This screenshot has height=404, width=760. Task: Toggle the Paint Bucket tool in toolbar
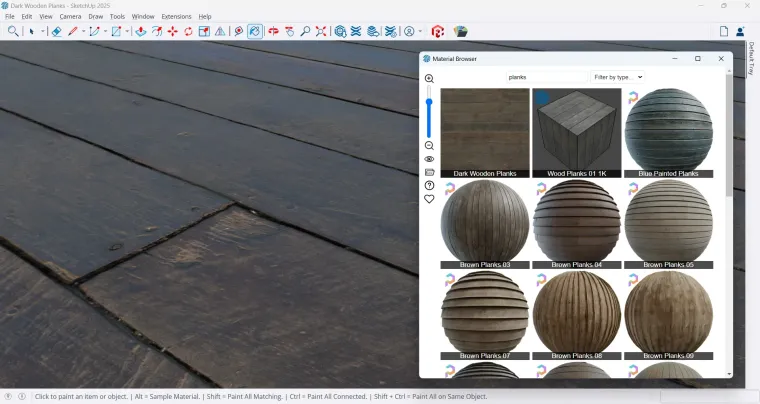click(x=255, y=31)
